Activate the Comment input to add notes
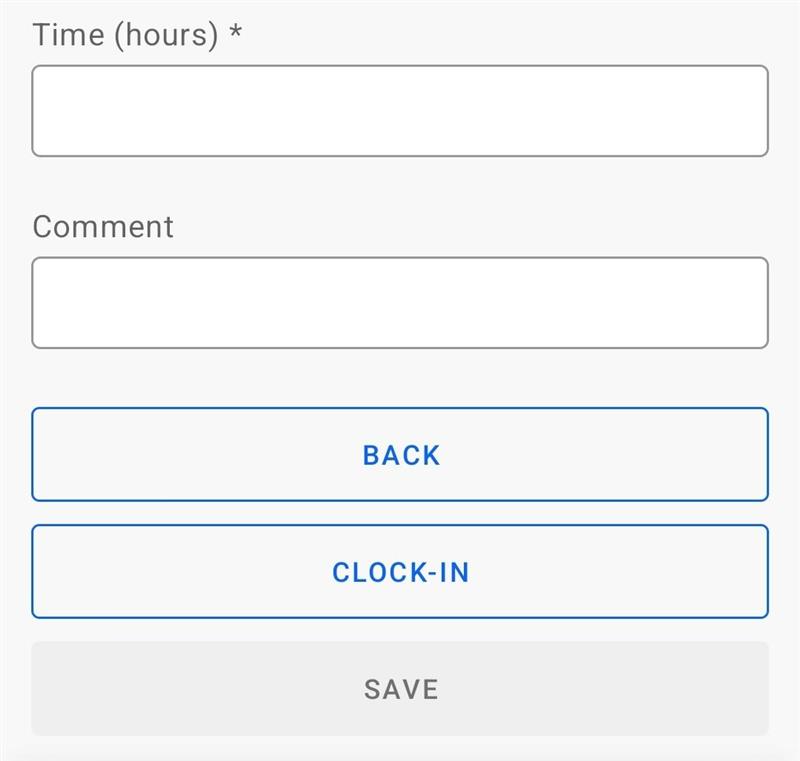The image size is (800, 761). 400,303
